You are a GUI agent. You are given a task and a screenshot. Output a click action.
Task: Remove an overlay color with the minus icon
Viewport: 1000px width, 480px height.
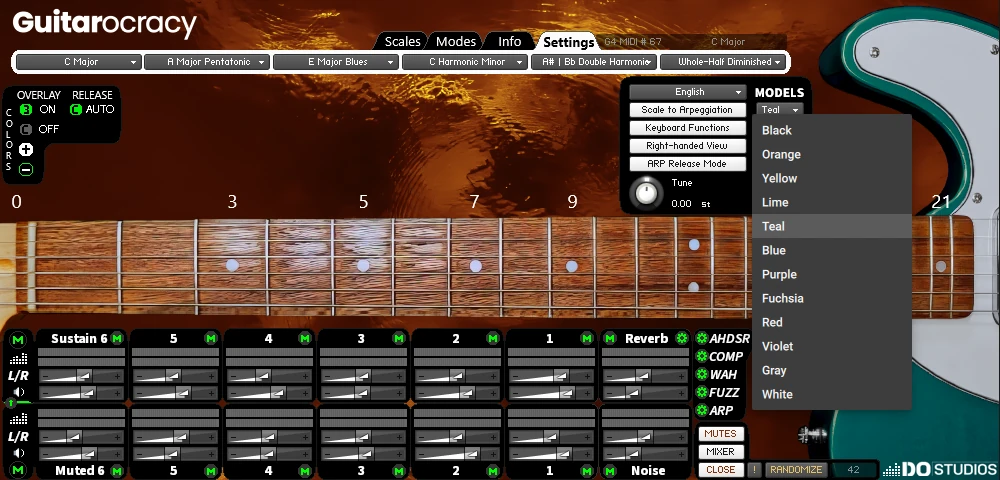tap(26, 170)
